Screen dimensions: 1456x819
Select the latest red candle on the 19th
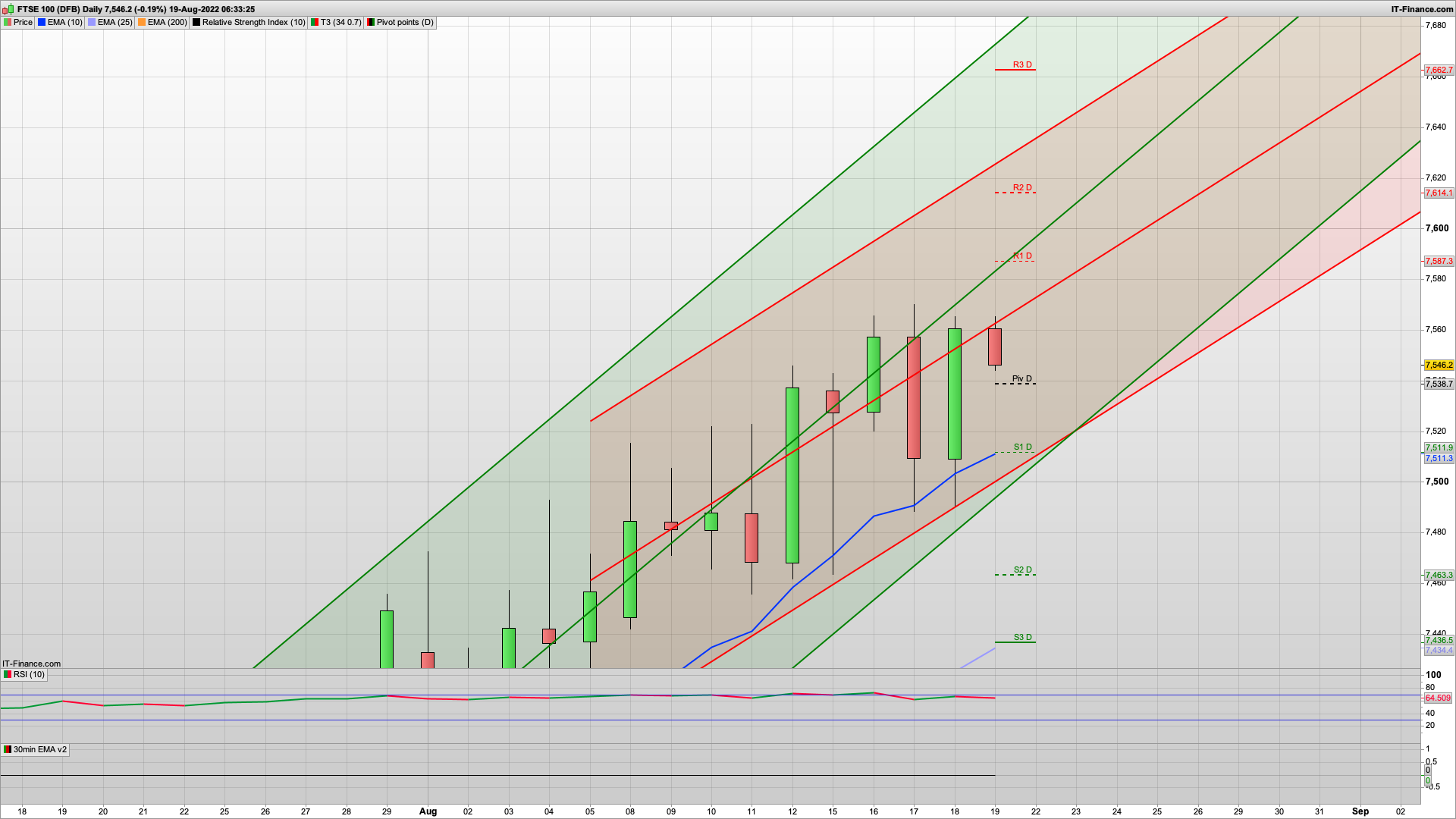[x=995, y=347]
